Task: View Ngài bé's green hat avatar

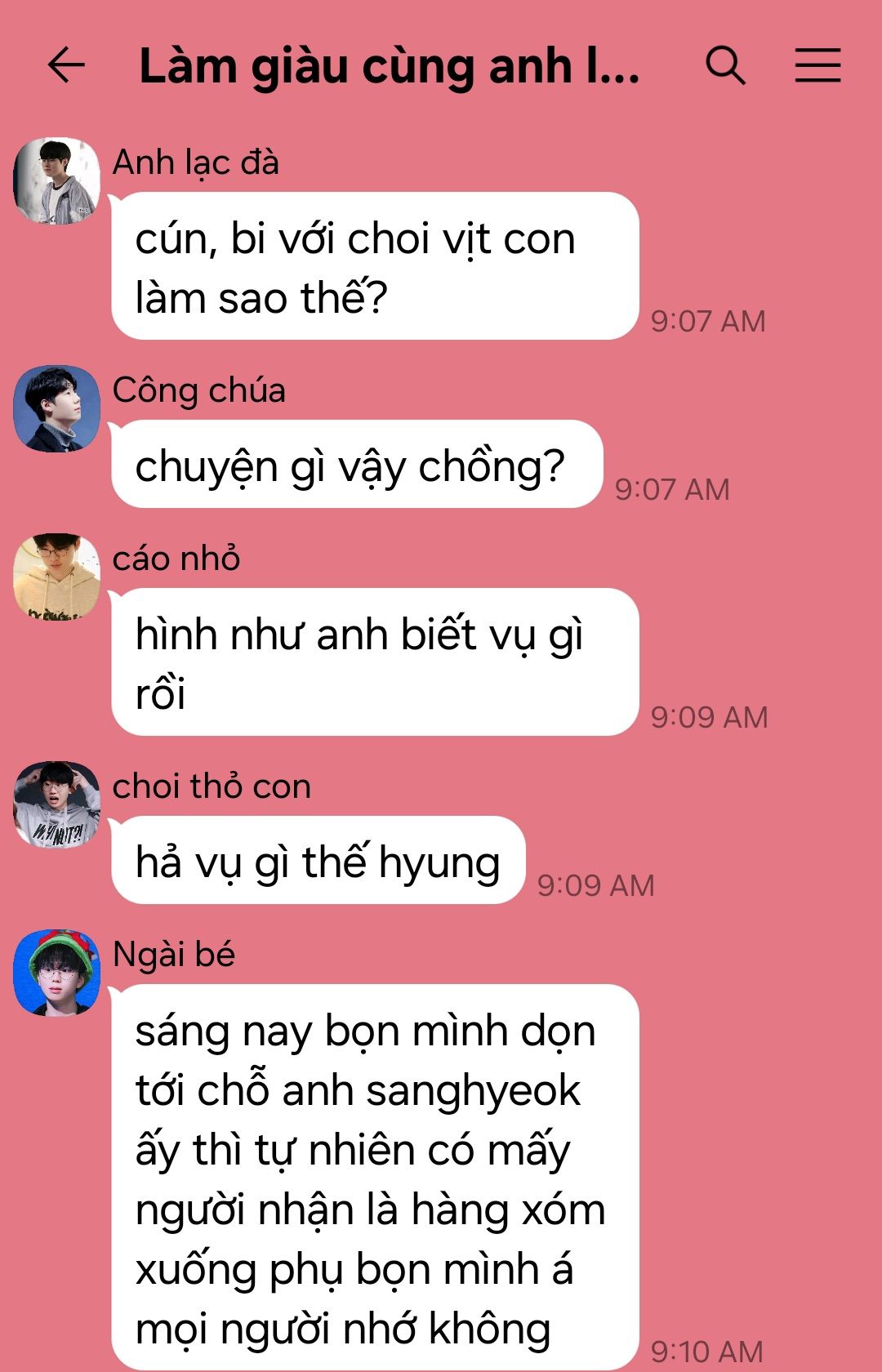Action: pos(56,973)
